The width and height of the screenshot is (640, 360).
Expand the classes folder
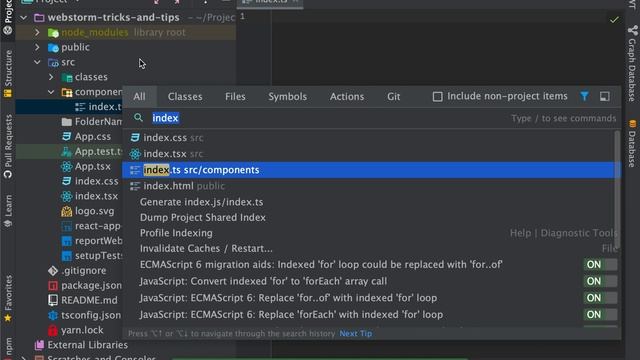pyautogui.click(x=51, y=77)
